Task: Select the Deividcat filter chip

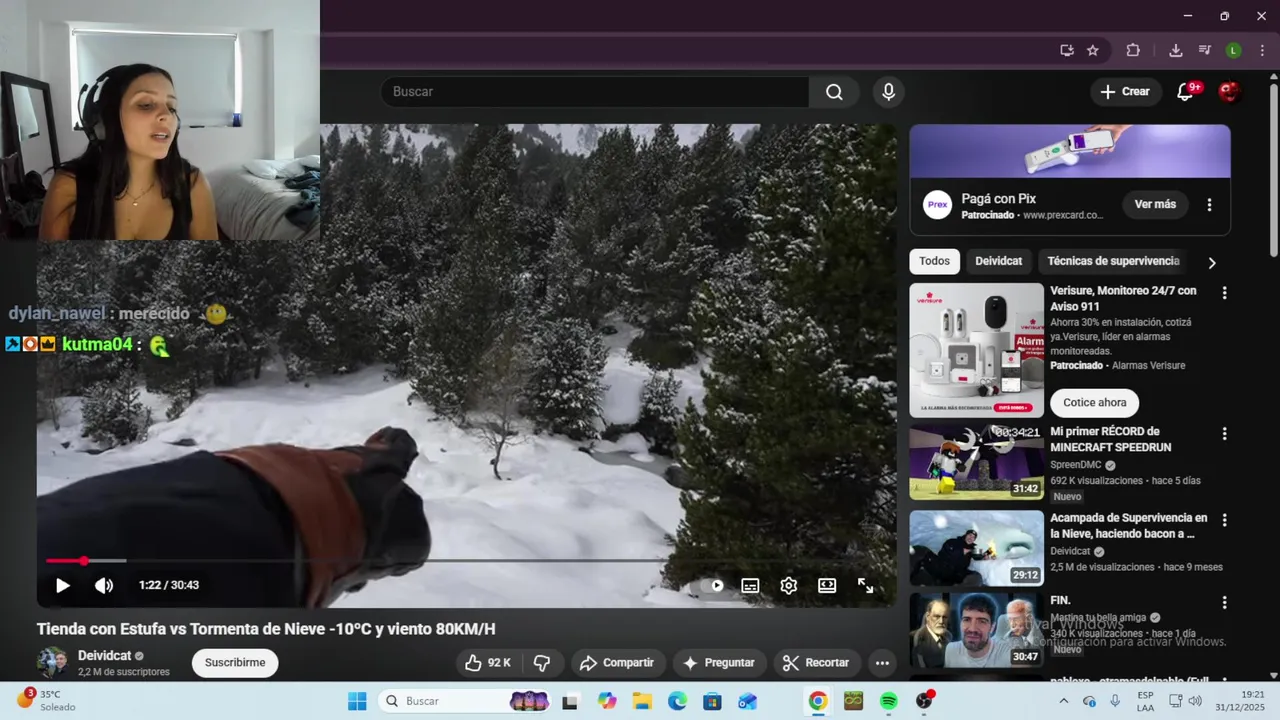Action: coord(999,261)
